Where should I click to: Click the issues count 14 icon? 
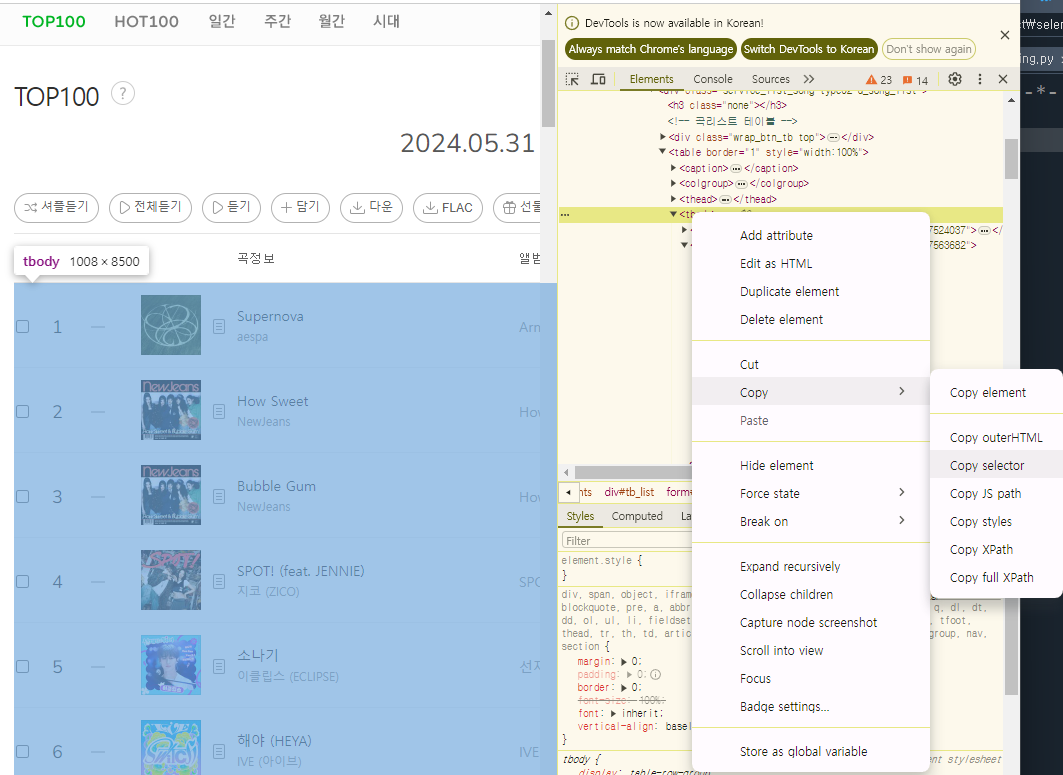(915, 80)
